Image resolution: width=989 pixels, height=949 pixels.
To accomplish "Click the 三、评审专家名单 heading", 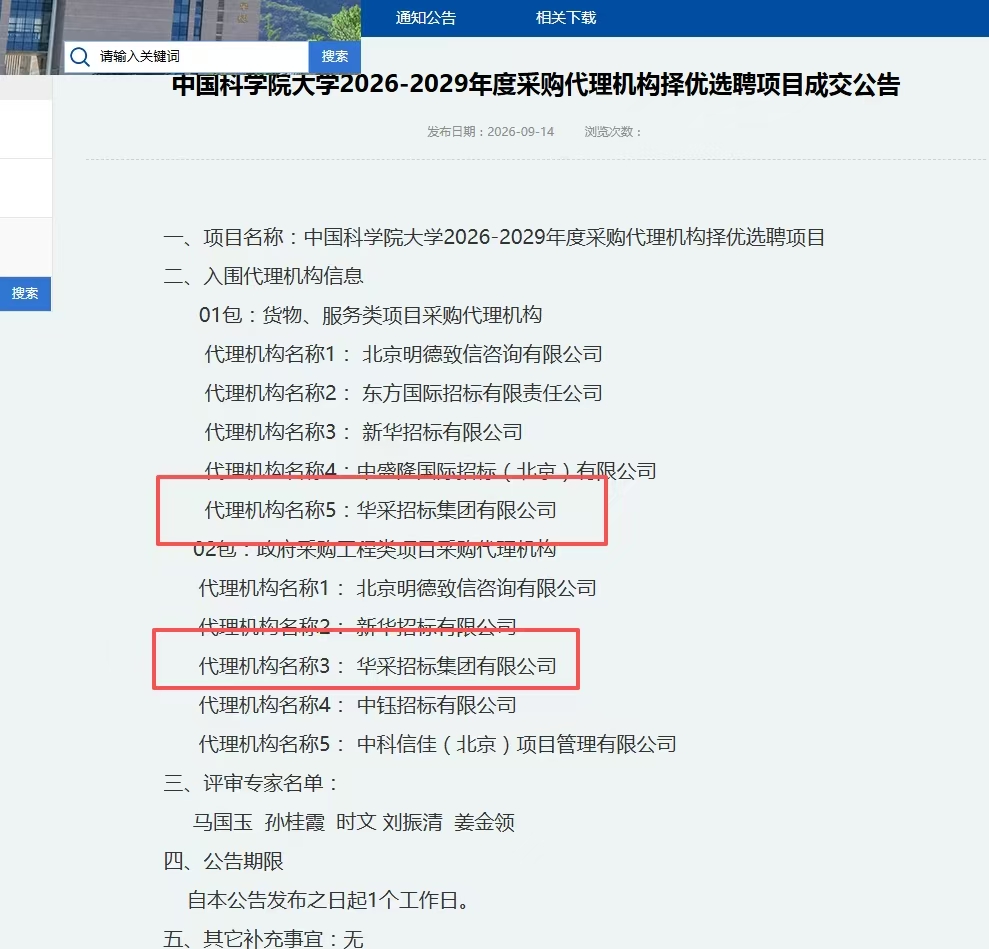I will click(251, 784).
